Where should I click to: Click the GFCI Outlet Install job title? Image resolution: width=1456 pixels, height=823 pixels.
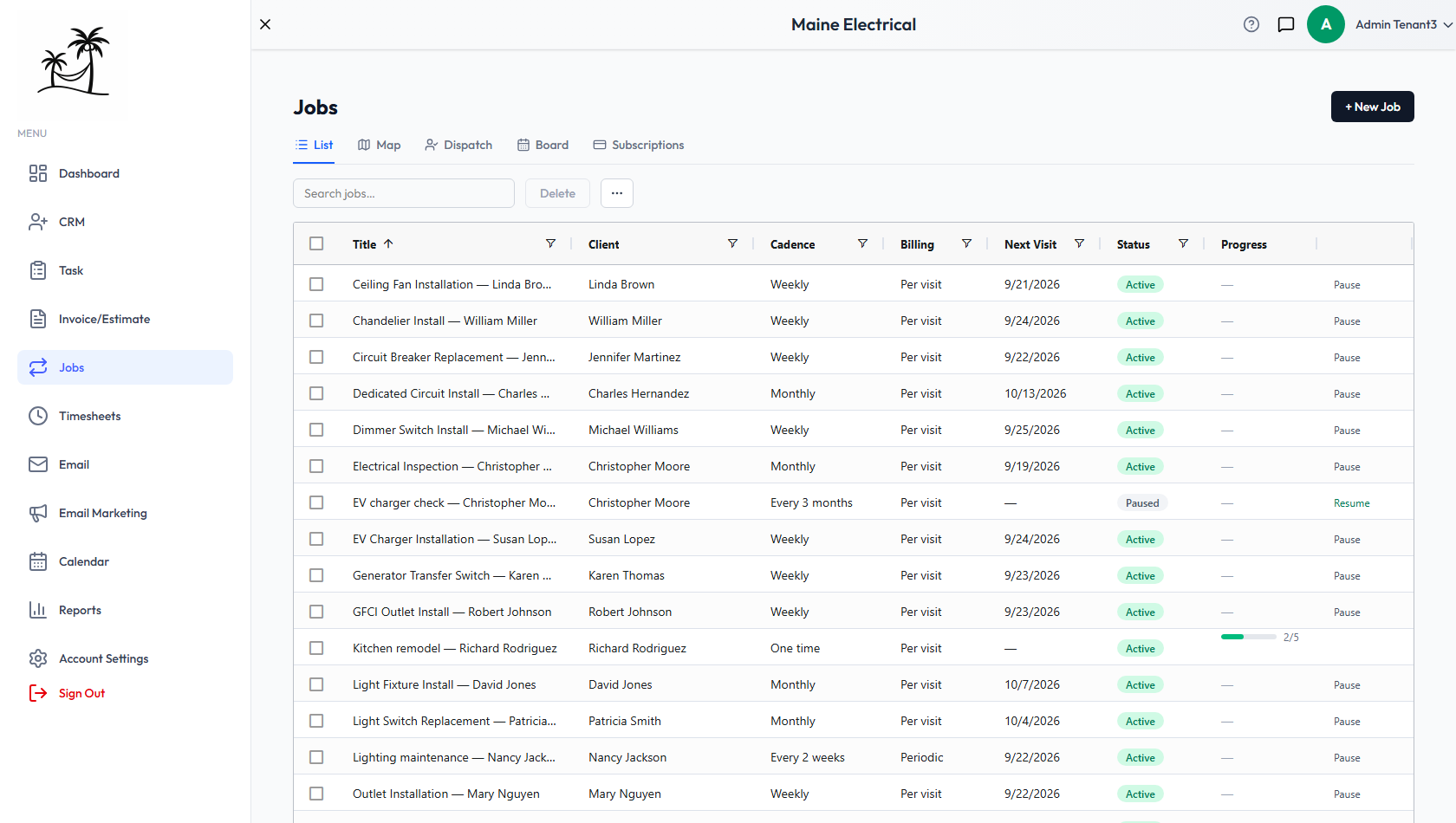[x=452, y=612]
